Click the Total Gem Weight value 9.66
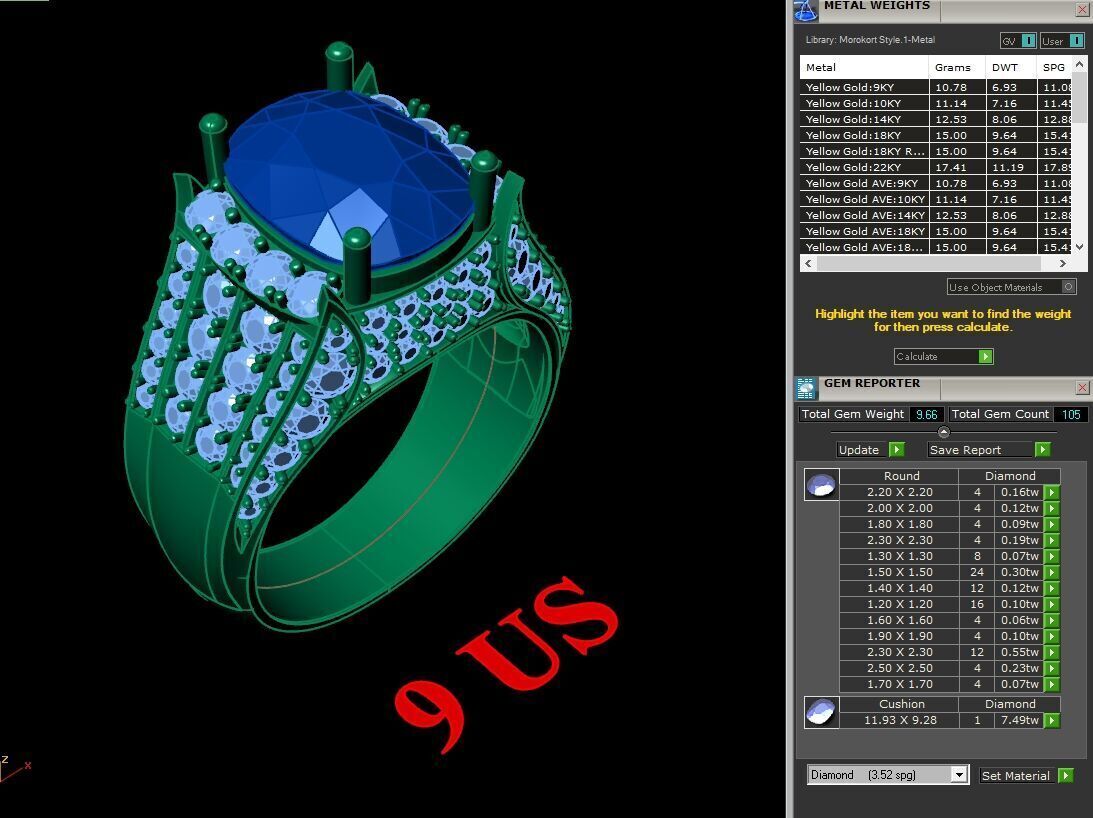The height and width of the screenshot is (818, 1093). tap(926, 414)
